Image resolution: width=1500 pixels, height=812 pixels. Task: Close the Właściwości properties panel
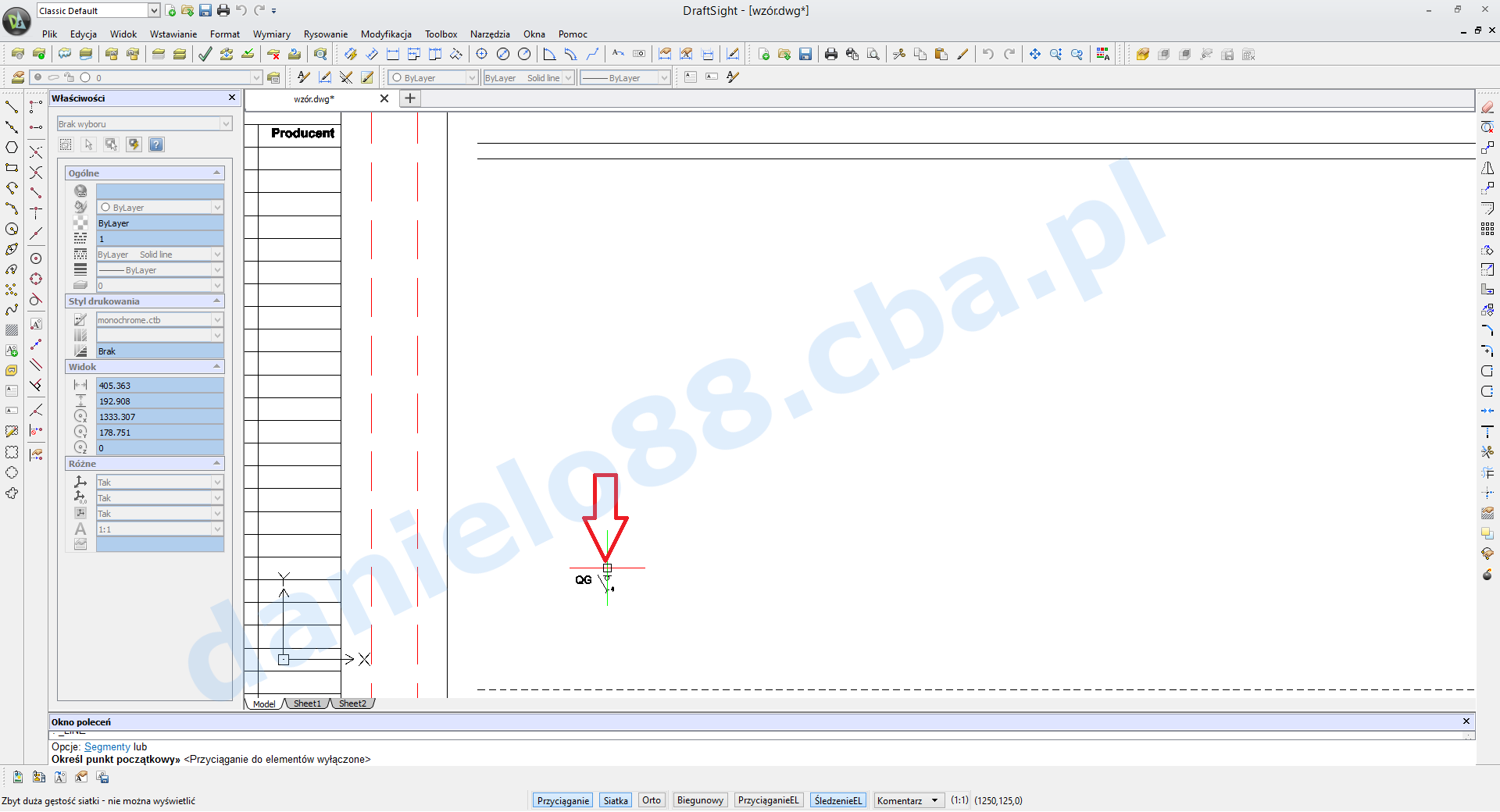point(232,98)
